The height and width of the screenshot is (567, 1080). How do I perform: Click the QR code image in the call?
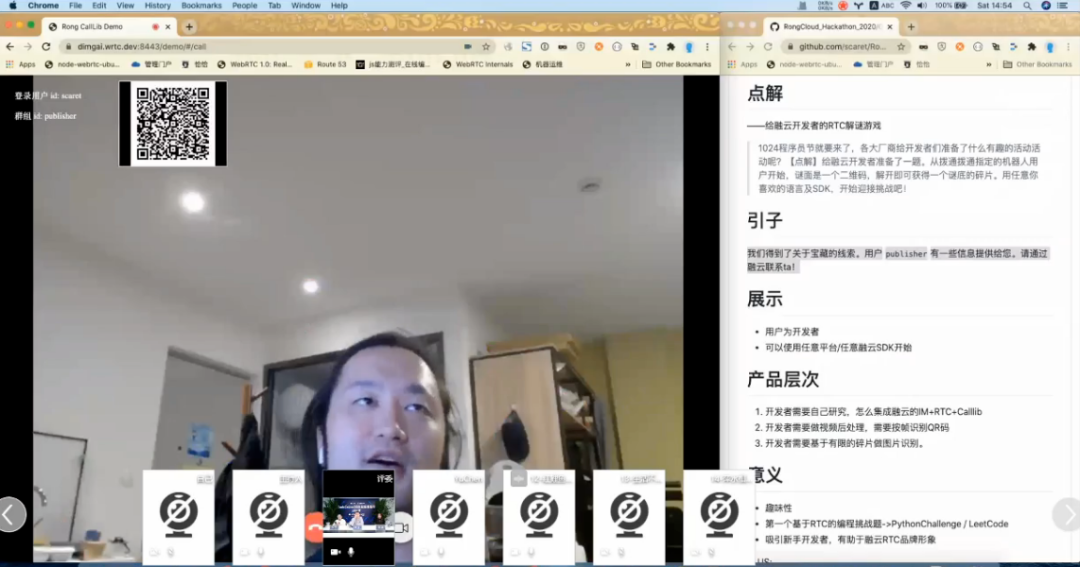click(x=173, y=123)
